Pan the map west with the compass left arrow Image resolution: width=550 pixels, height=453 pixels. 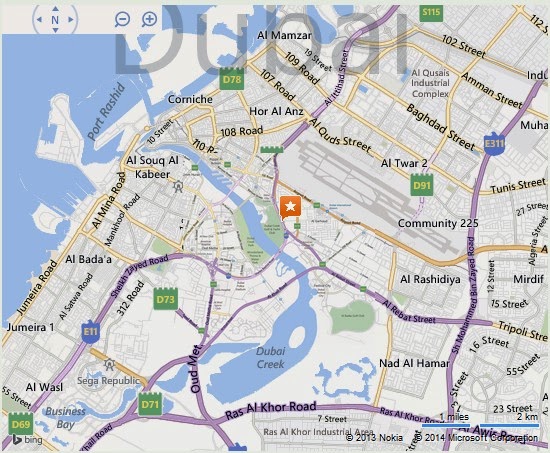coord(39,20)
